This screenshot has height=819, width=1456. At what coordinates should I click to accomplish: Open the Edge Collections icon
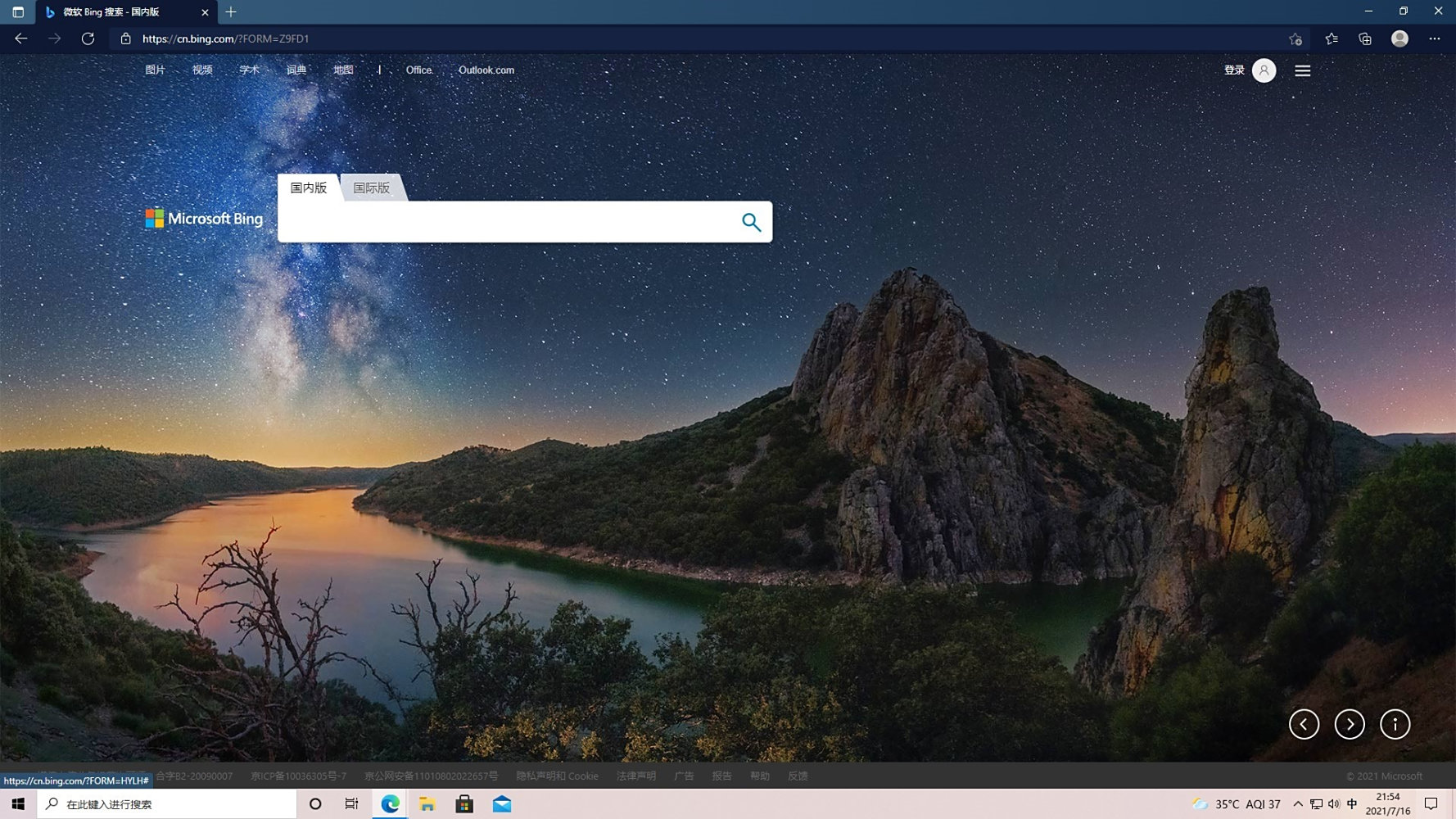point(1364,38)
